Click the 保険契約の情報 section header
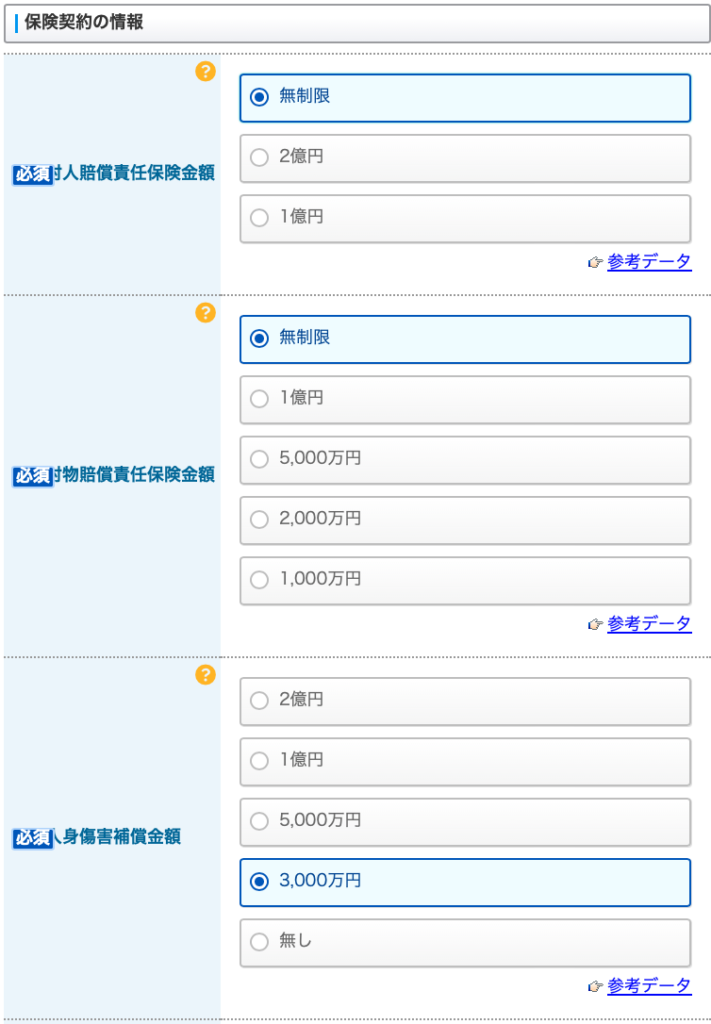 point(355,23)
